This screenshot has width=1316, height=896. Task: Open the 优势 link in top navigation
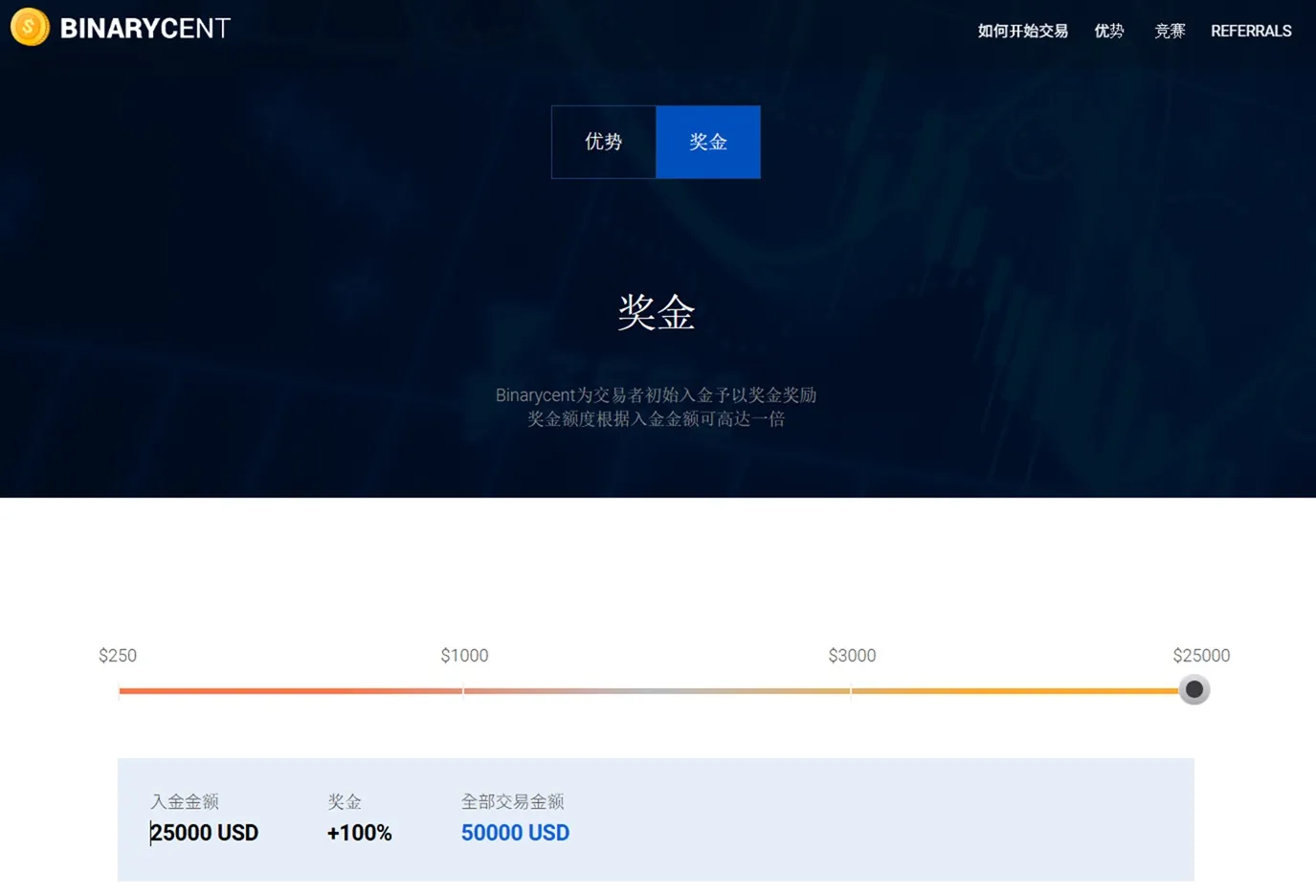(1108, 31)
